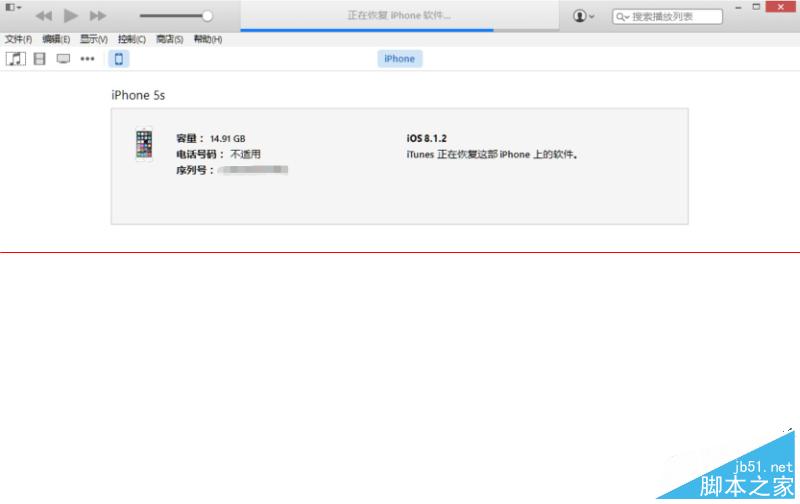This screenshot has width=800, height=504.
Task: Open the 帮助(H) menu
Action: 208,39
